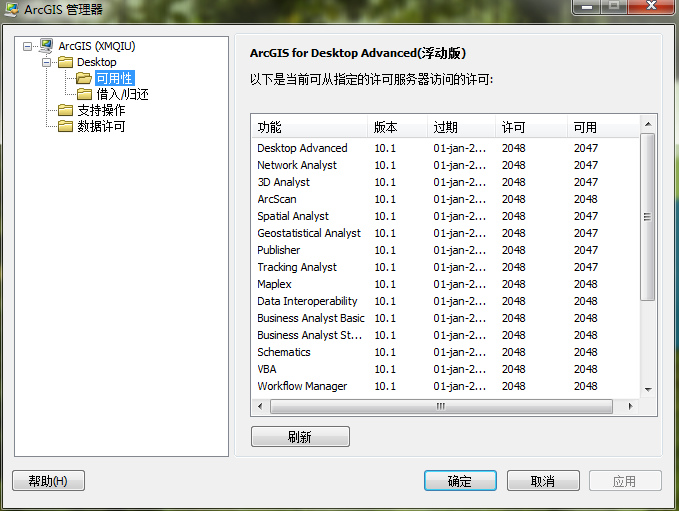
Task: Collapse the ArcGIS (XMQIU) tree node
Action: (x=27, y=46)
